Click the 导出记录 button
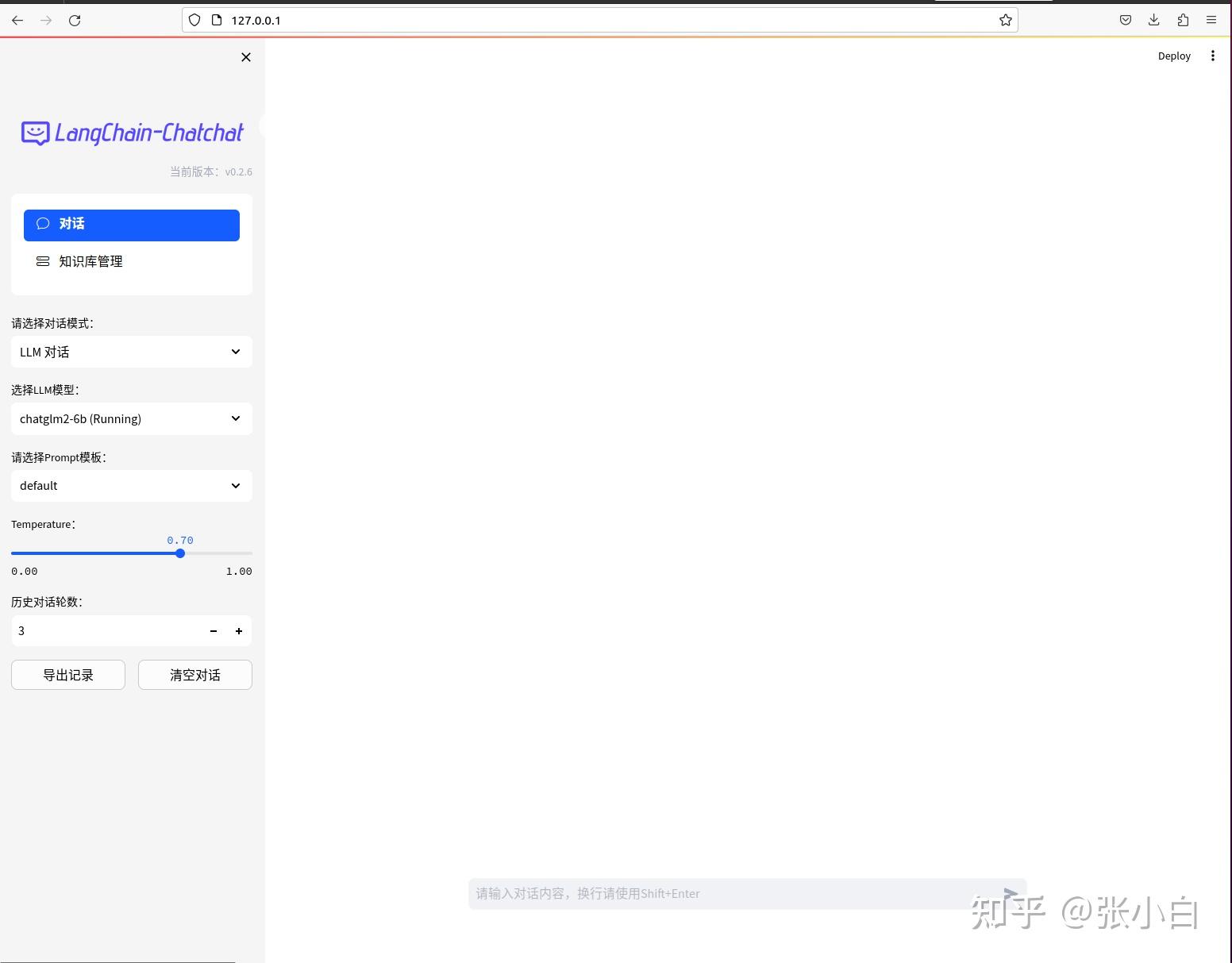This screenshot has width=1232, height=963. (x=68, y=675)
